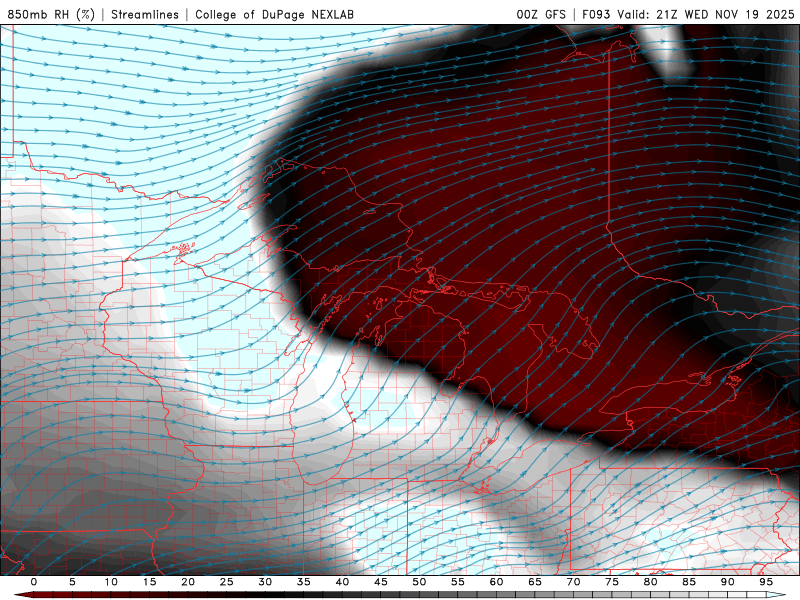The width and height of the screenshot is (800, 600).
Task: Click the "70" tick label on the RH scale
Action: [573, 582]
